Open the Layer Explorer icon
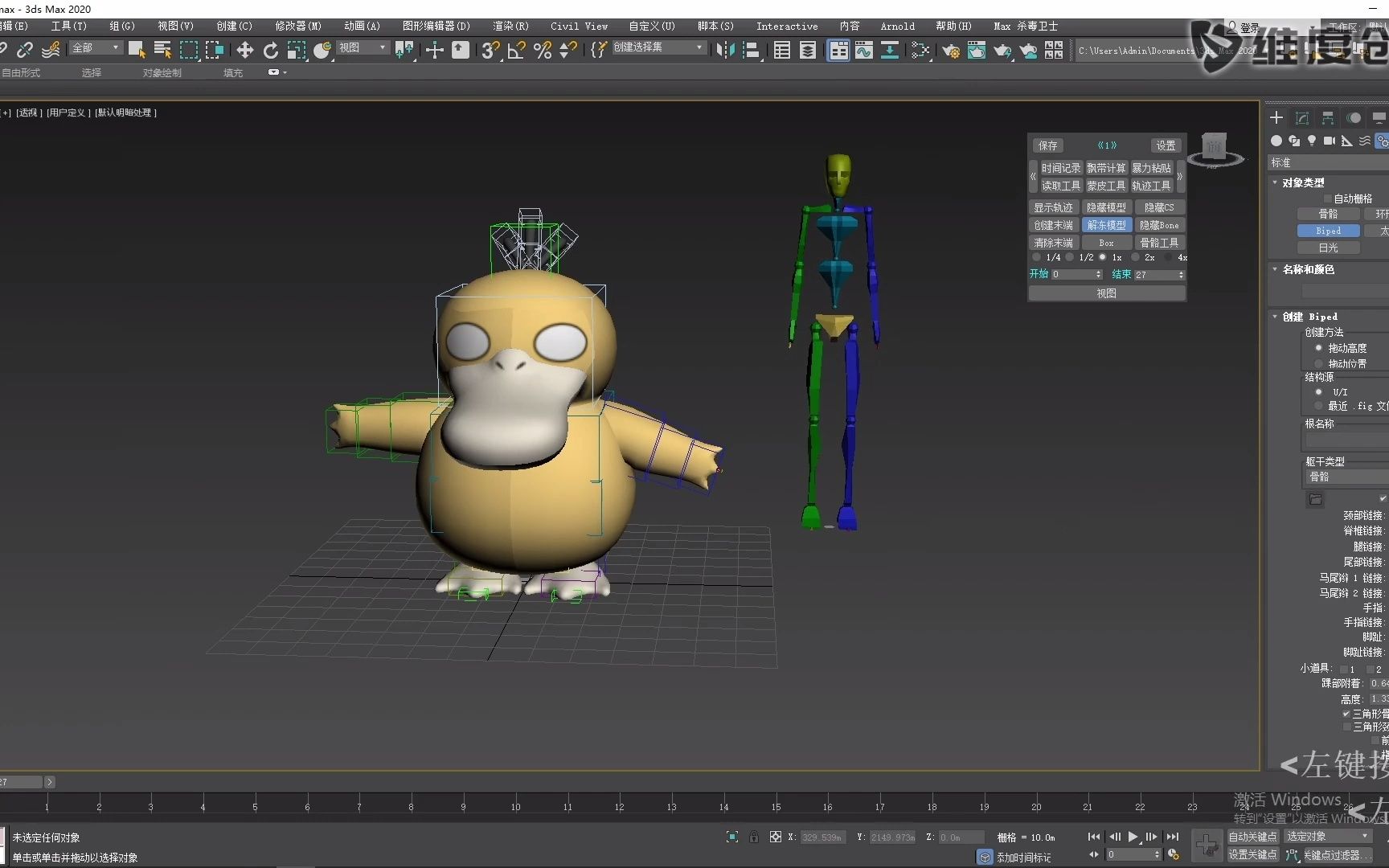Image resolution: width=1389 pixels, height=868 pixels. tap(808, 50)
